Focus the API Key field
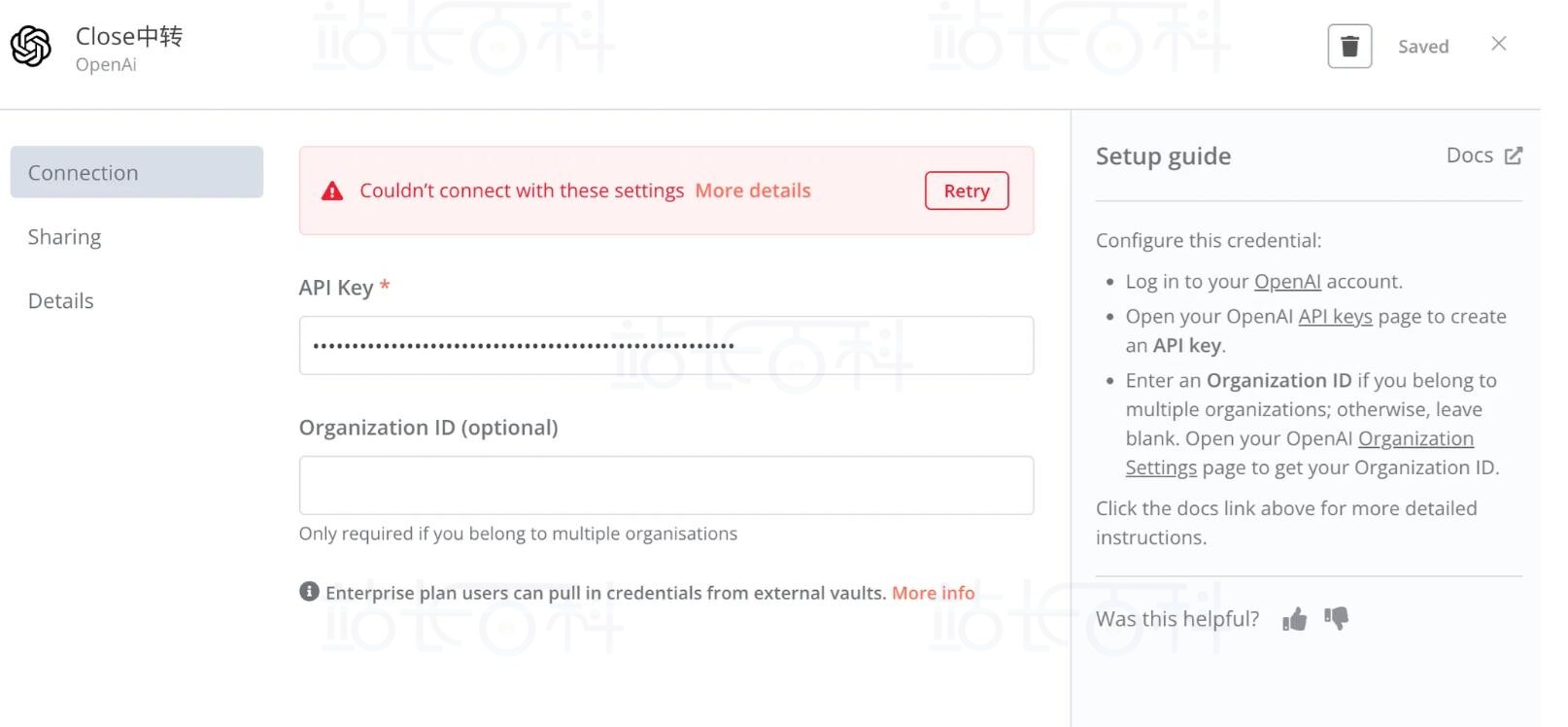Screen dimensions: 1568x727 pyautogui.click(x=666, y=345)
